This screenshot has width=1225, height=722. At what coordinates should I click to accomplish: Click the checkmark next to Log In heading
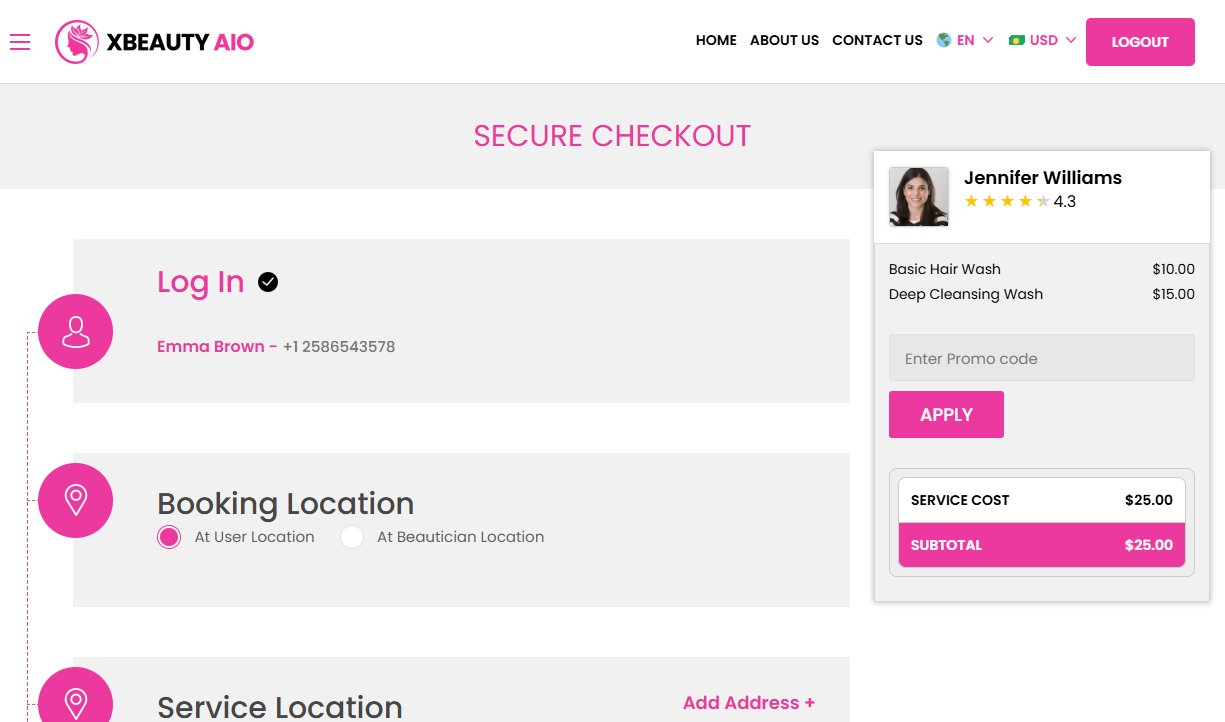268,282
